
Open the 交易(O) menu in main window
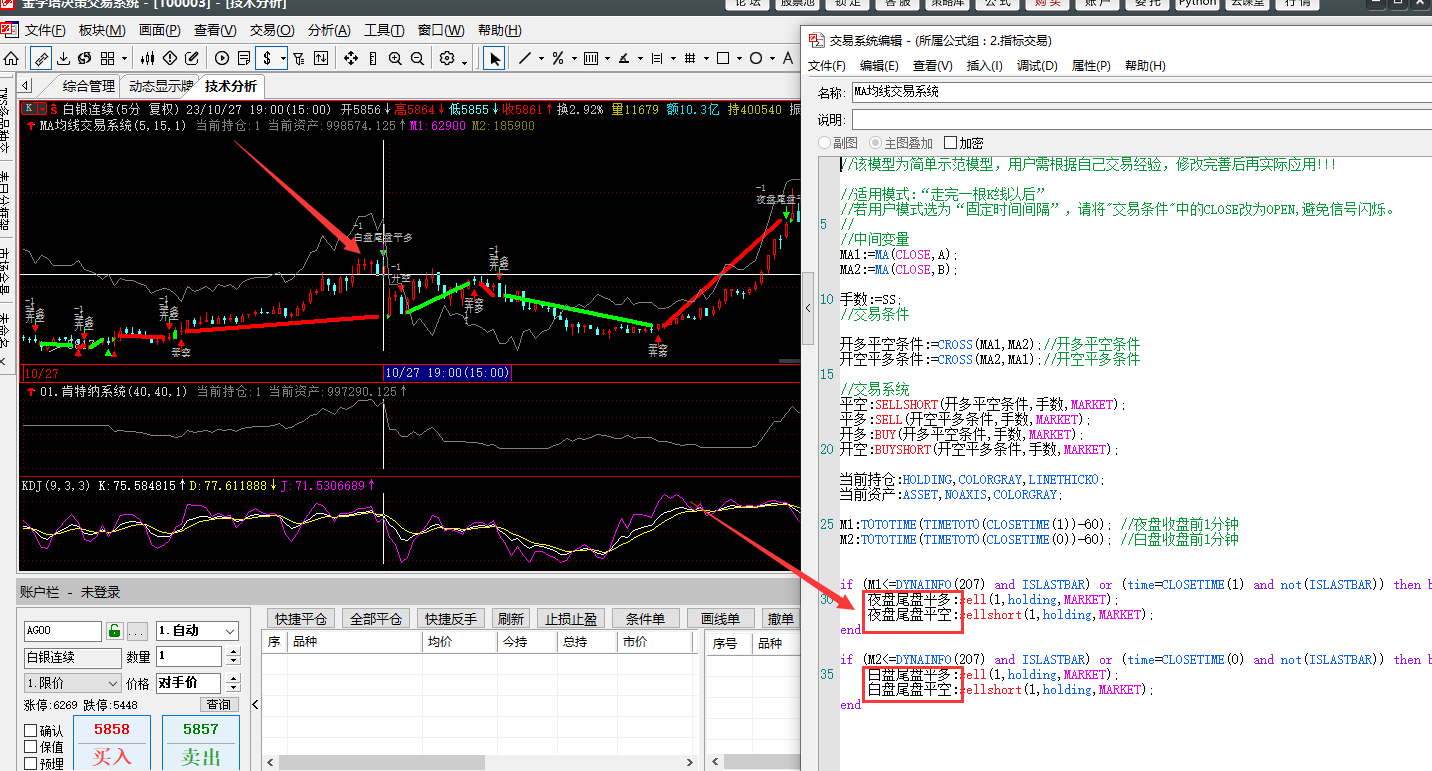pyautogui.click(x=271, y=30)
